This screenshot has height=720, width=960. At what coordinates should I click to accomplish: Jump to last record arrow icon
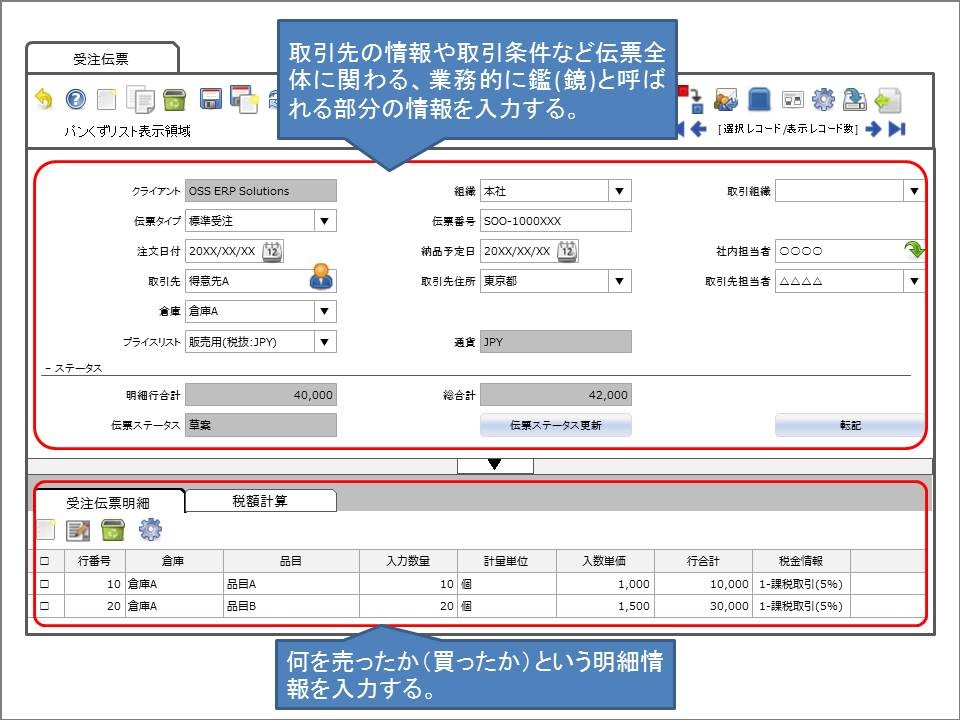coord(897,129)
